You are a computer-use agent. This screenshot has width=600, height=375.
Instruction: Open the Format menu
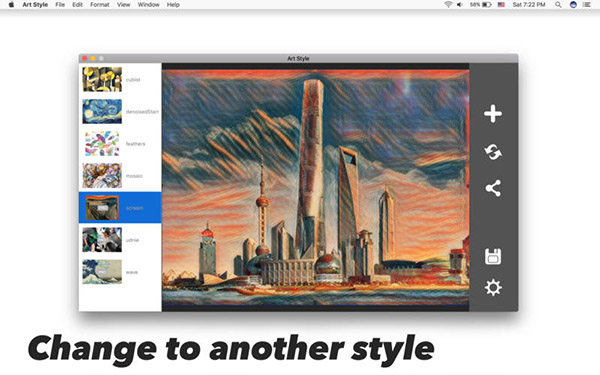click(100, 5)
